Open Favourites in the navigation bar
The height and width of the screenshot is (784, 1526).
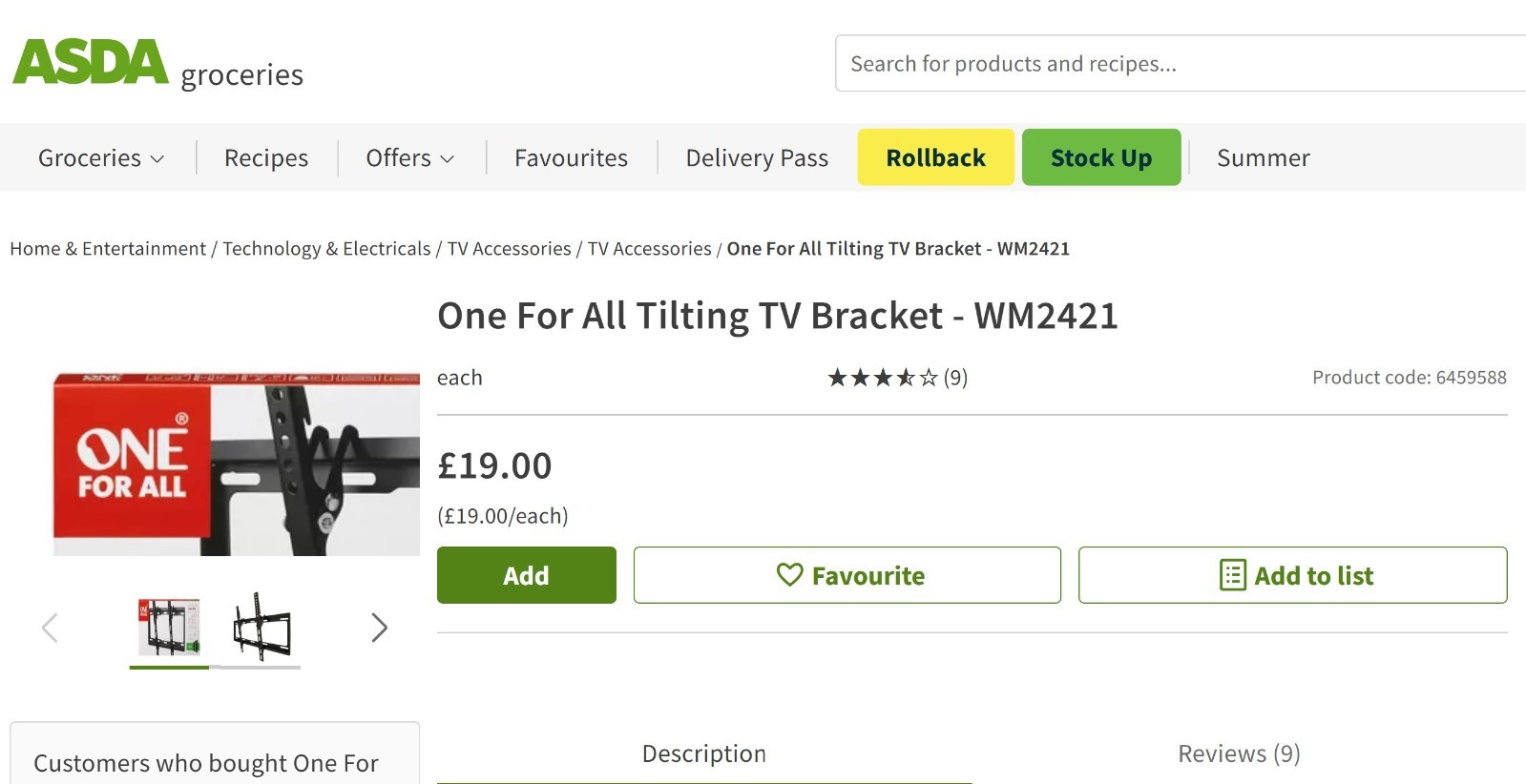click(x=571, y=158)
